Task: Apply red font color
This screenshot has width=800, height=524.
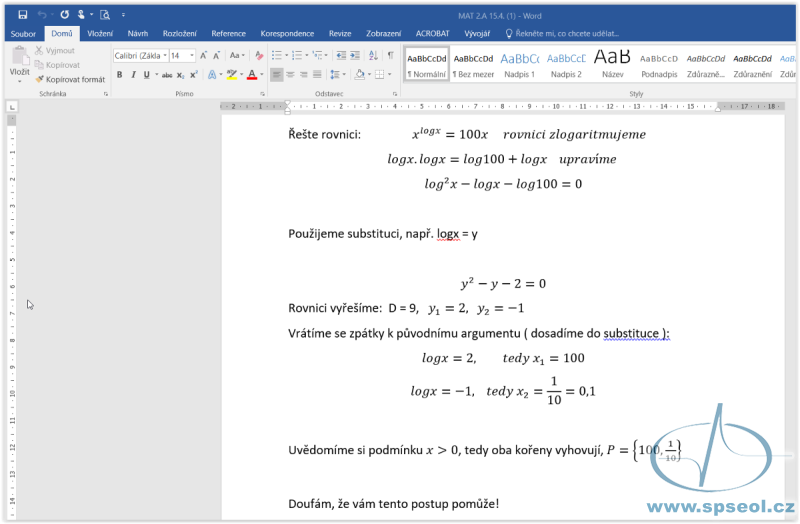Action: (x=252, y=74)
